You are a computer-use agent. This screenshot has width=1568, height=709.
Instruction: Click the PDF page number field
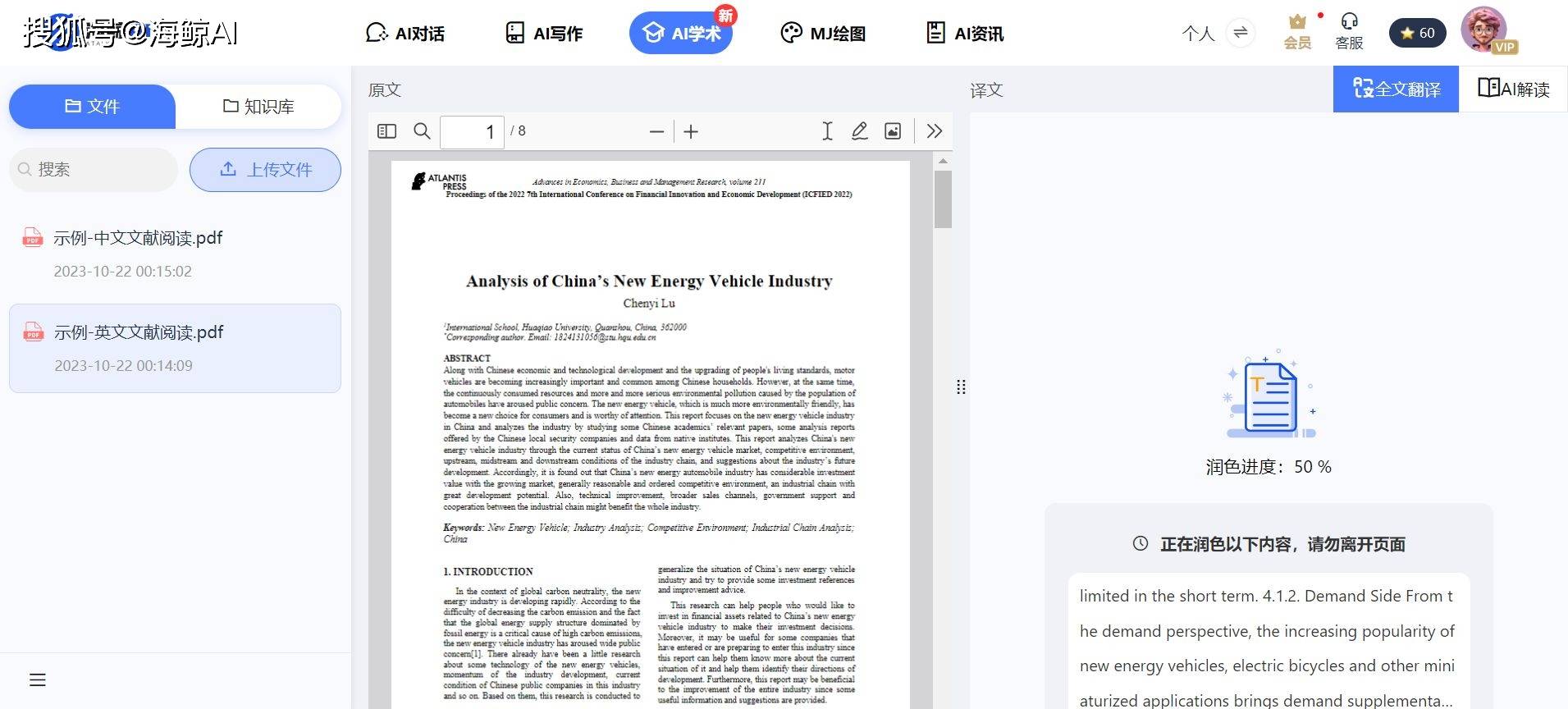[x=472, y=131]
